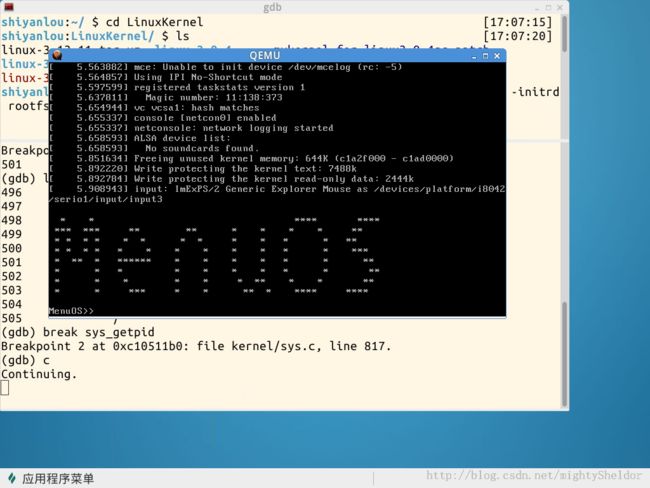Click the upper terminal pane scrollbar thumb
The height and width of the screenshot is (488, 650).
point(564,34)
